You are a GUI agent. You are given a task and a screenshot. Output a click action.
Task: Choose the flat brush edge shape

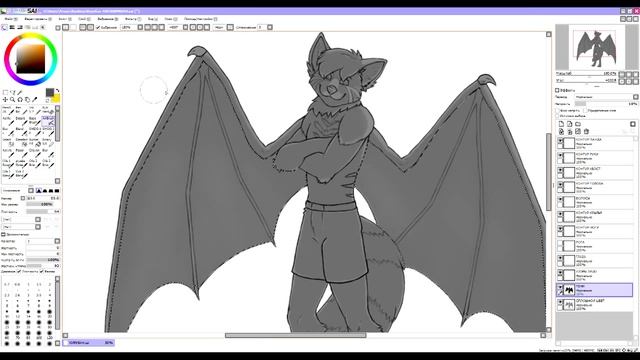click(x=57, y=191)
